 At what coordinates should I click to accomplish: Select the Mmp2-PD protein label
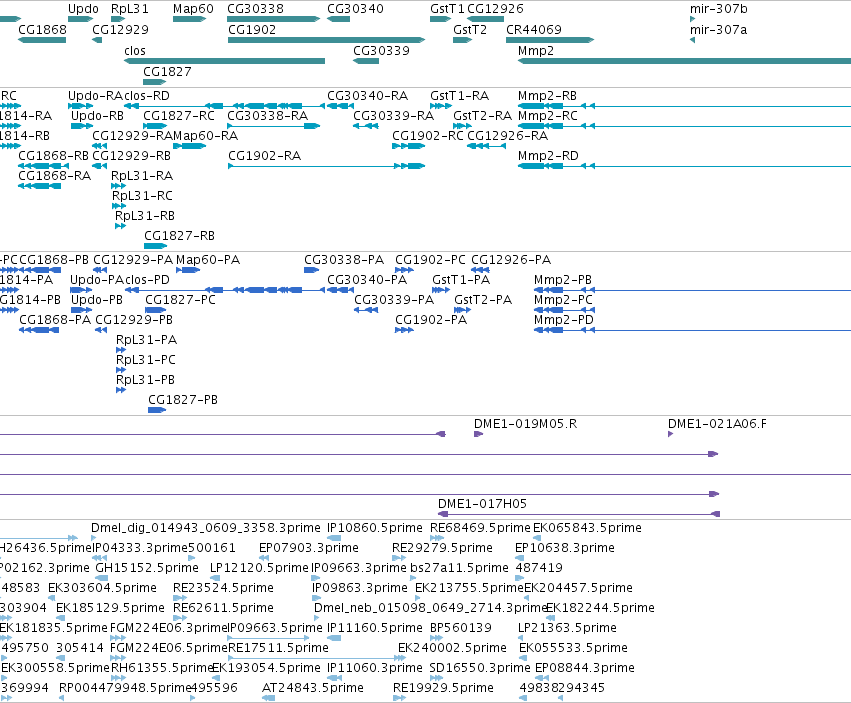tap(564, 320)
